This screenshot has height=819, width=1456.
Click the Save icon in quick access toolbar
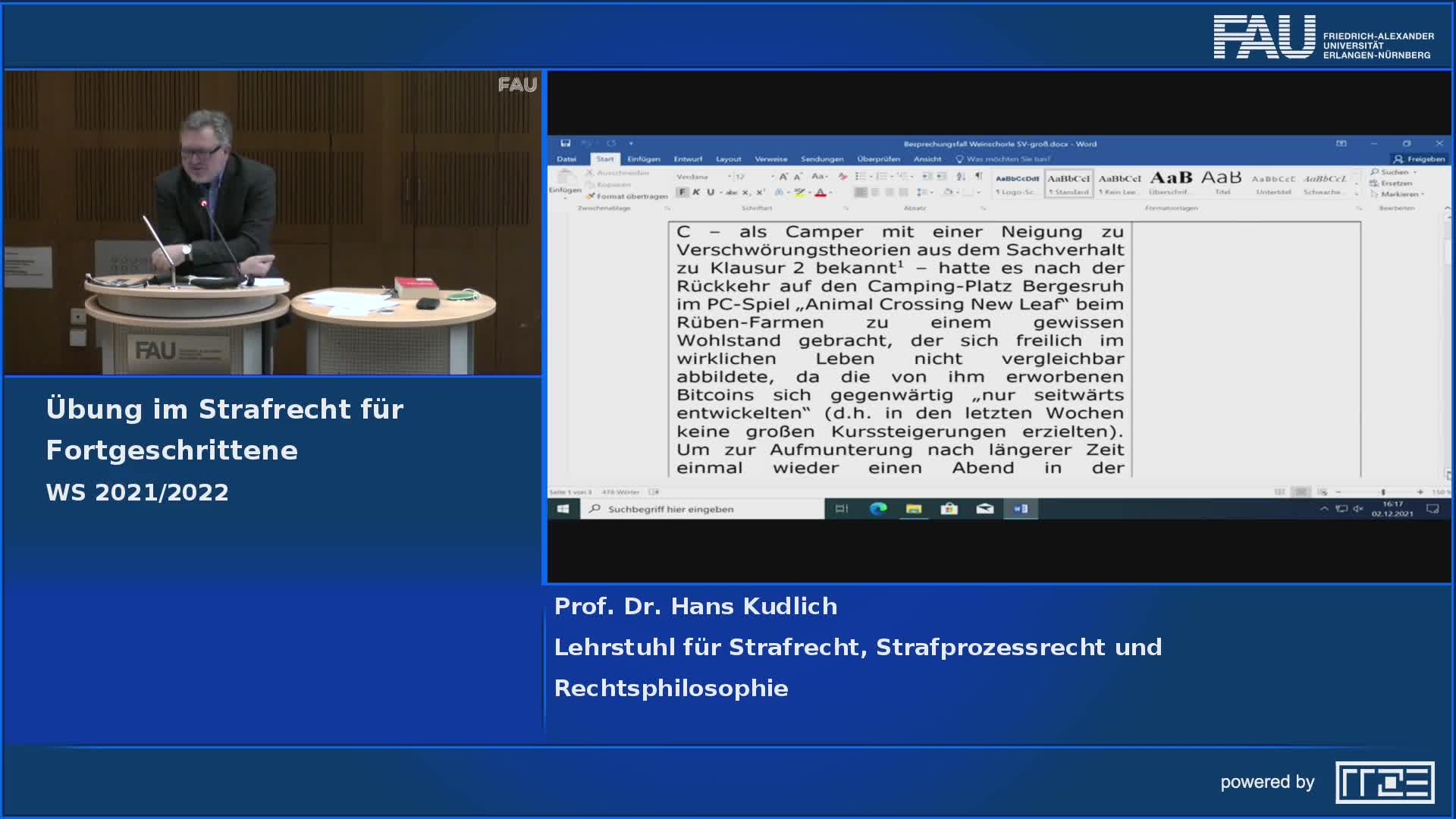click(x=565, y=143)
